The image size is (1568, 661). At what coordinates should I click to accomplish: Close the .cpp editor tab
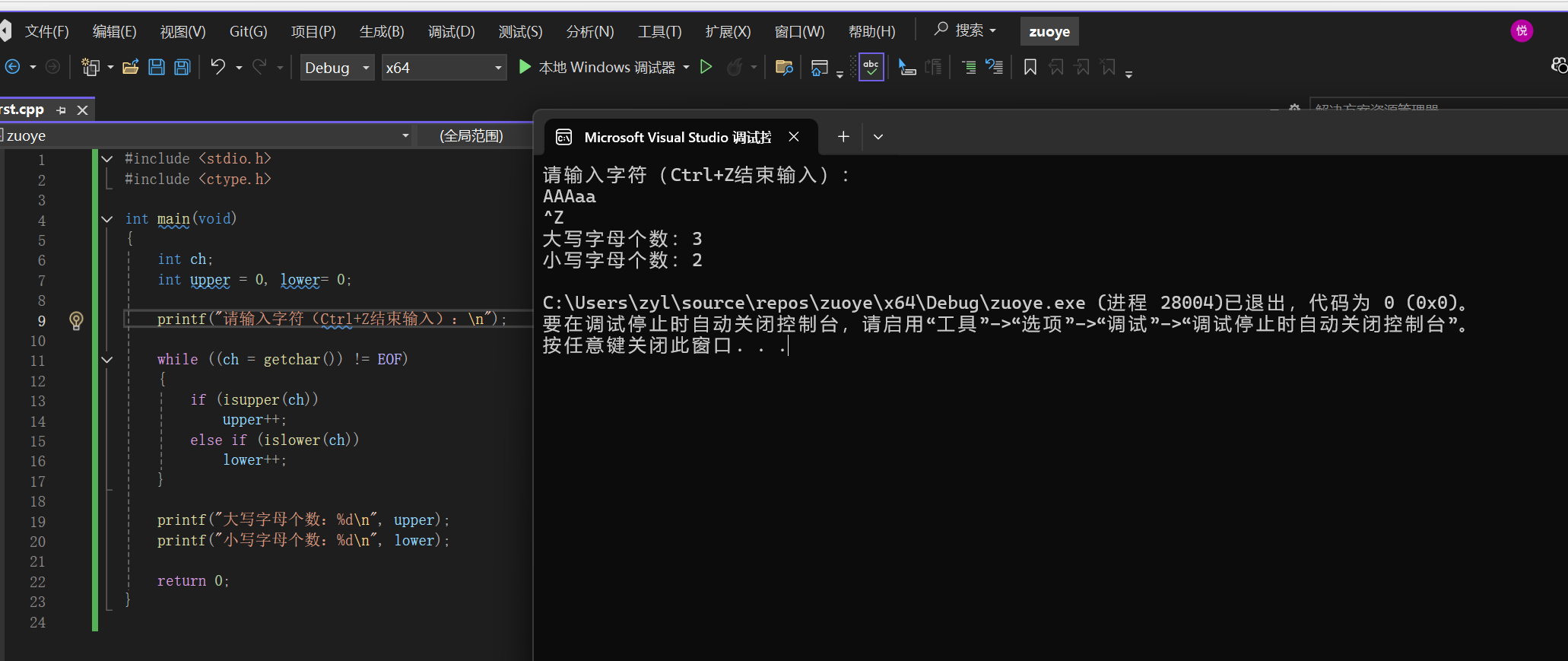pos(82,110)
